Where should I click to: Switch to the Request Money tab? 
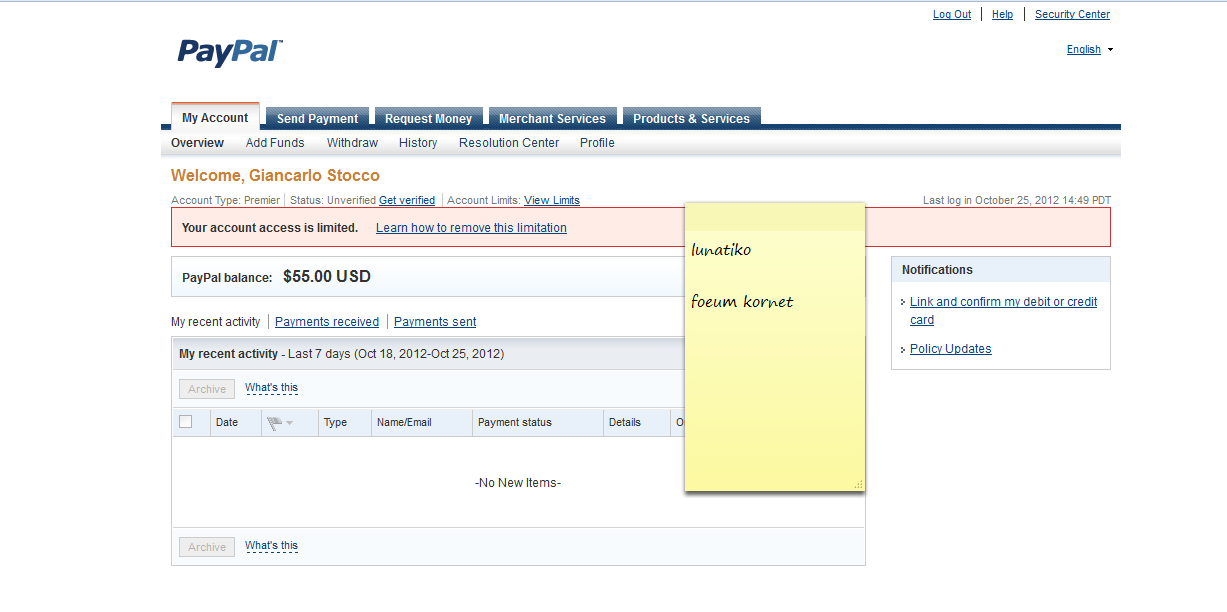click(x=428, y=118)
